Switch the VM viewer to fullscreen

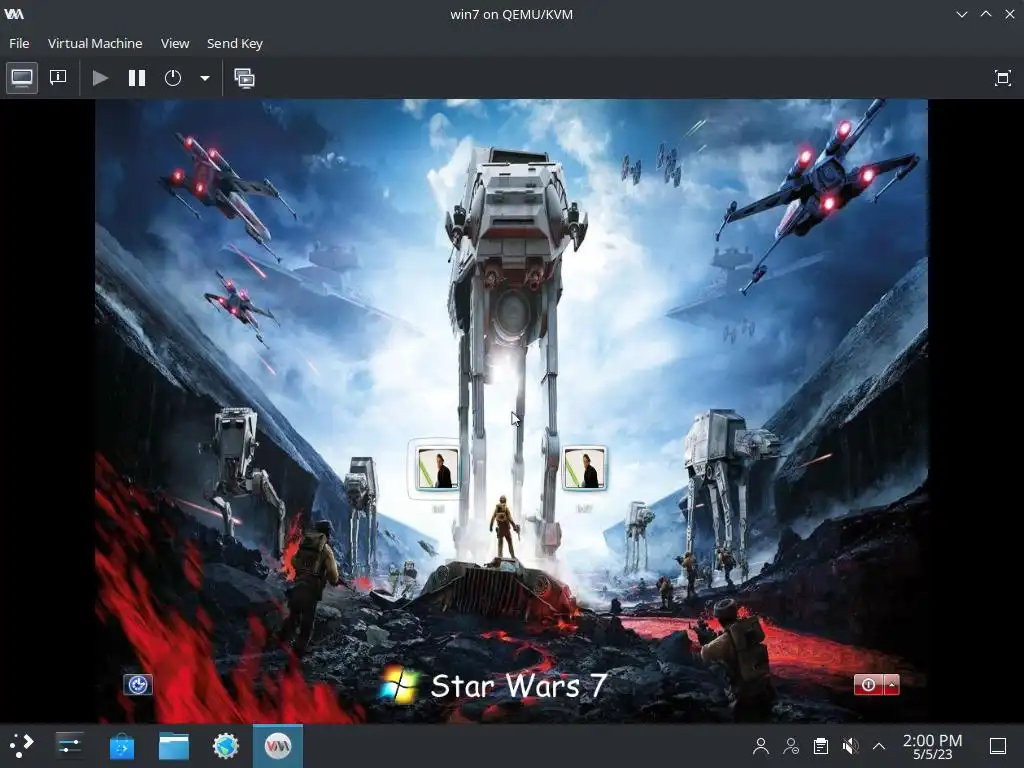click(1002, 78)
